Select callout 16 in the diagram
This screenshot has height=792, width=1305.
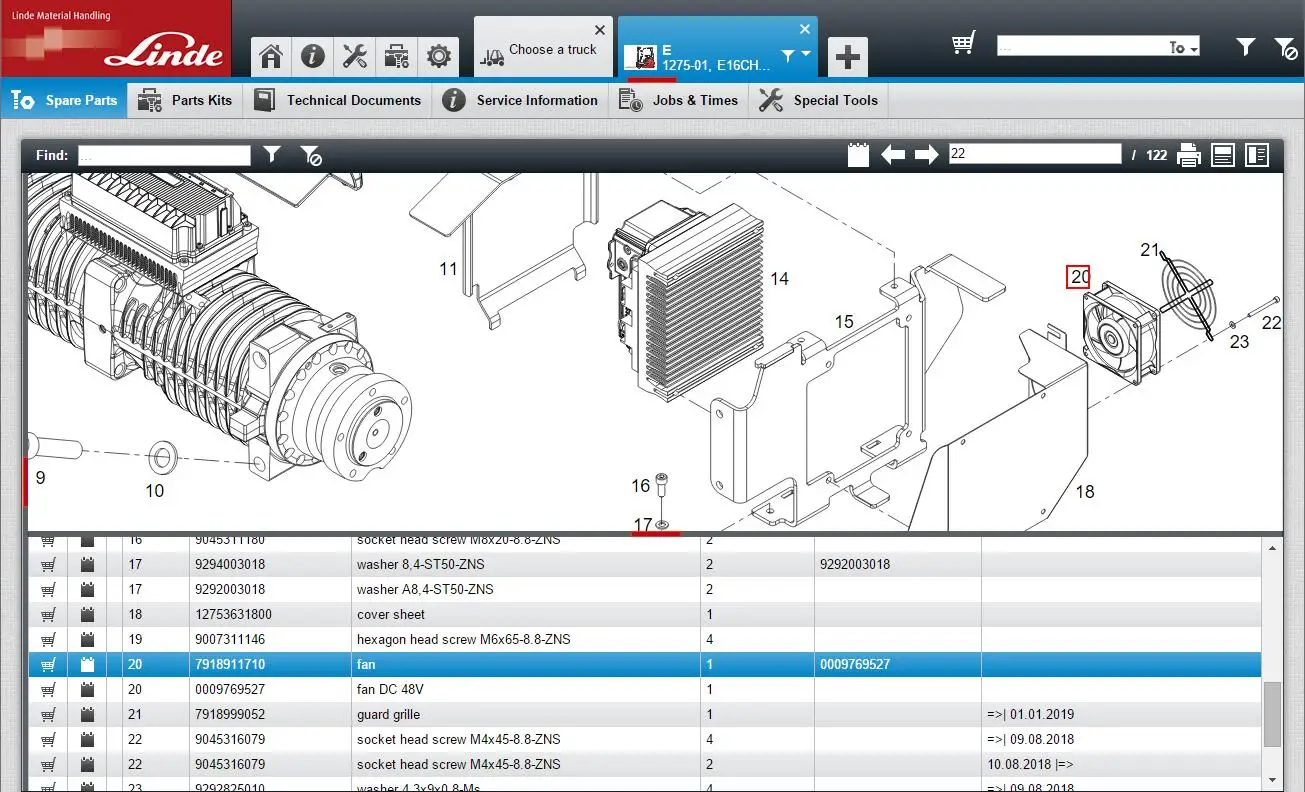pos(640,486)
